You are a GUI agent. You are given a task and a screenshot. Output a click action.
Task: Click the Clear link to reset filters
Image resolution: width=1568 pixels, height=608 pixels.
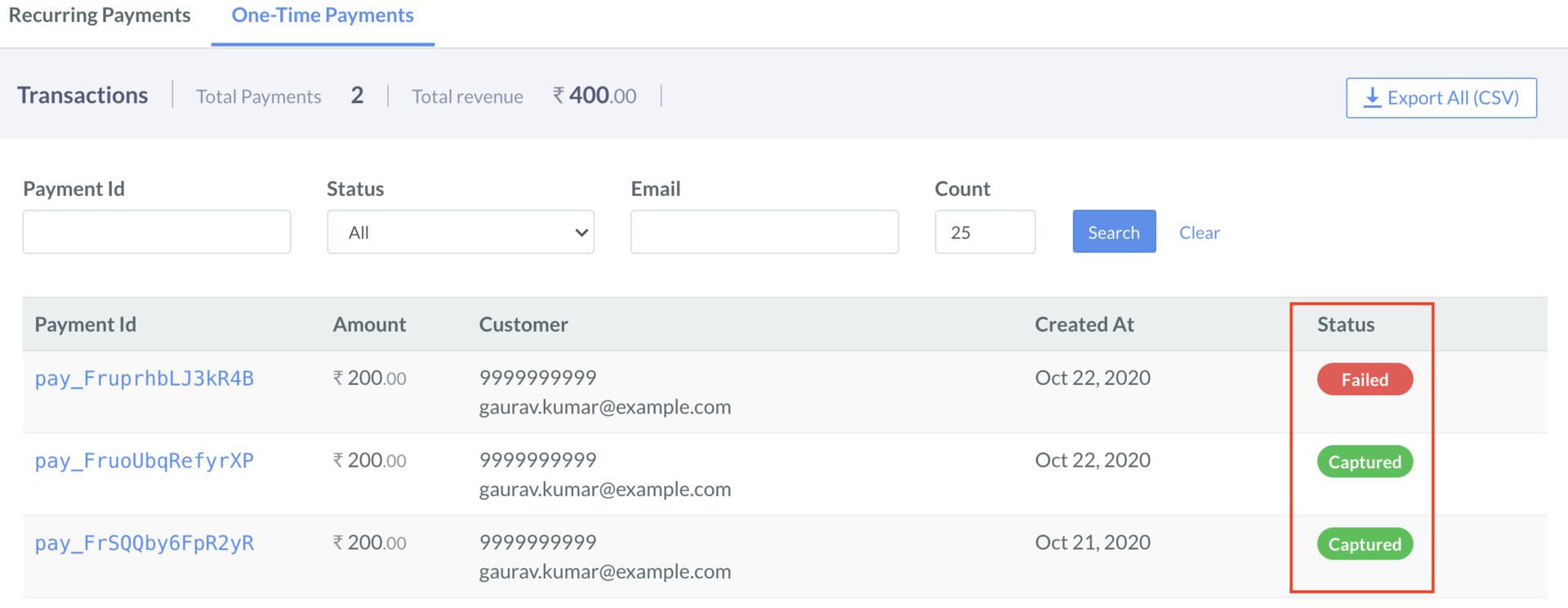point(1199,232)
